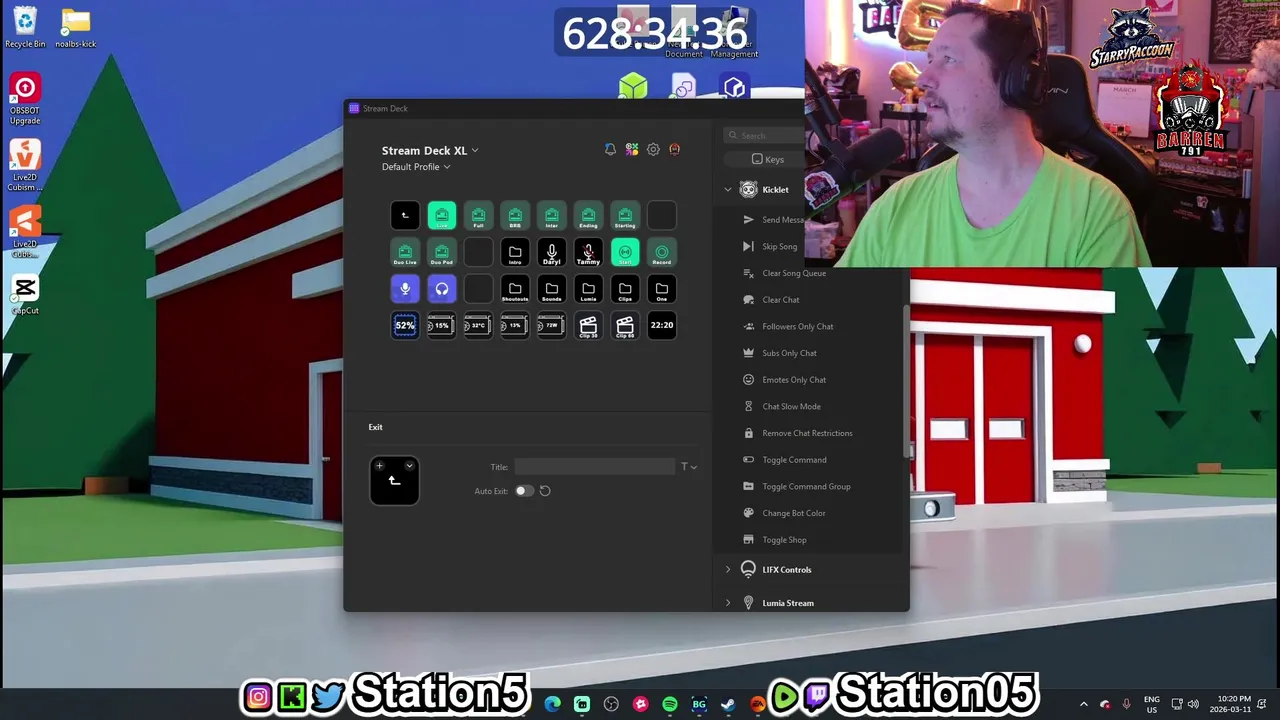Image resolution: width=1280 pixels, height=720 pixels.
Task: Select the Duo Pod scene key
Action: click(441, 252)
